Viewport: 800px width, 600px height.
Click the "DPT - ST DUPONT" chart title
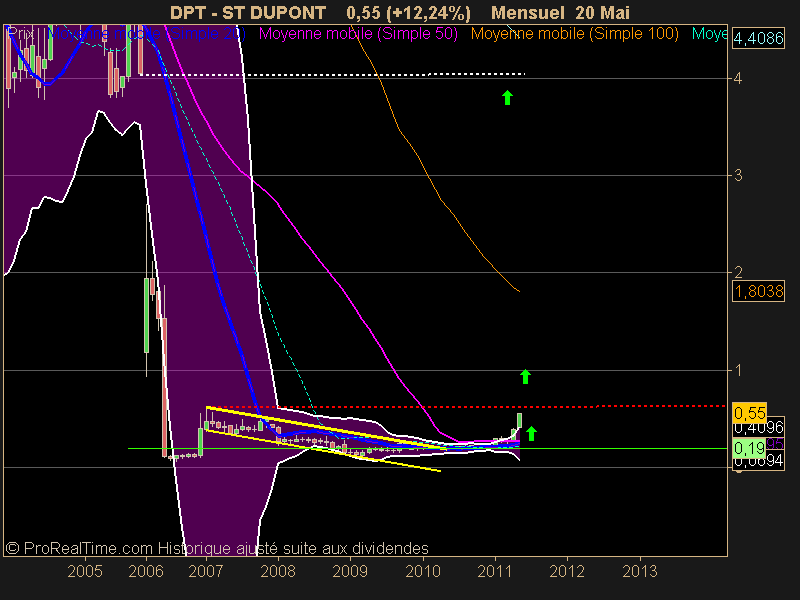pyautogui.click(x=248, y=13)
